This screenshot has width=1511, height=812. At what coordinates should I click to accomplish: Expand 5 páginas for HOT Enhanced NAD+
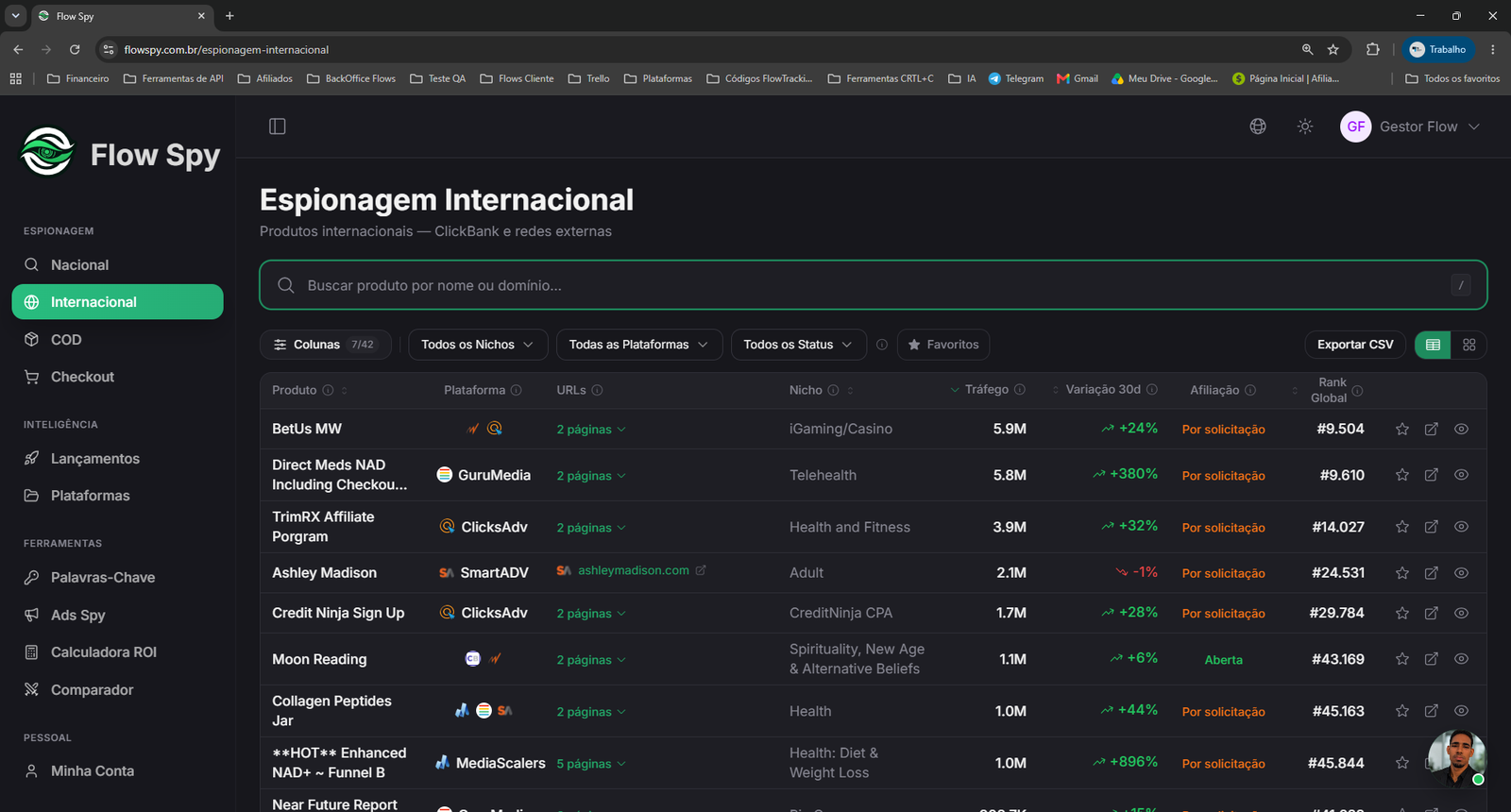tap(591, 764)
